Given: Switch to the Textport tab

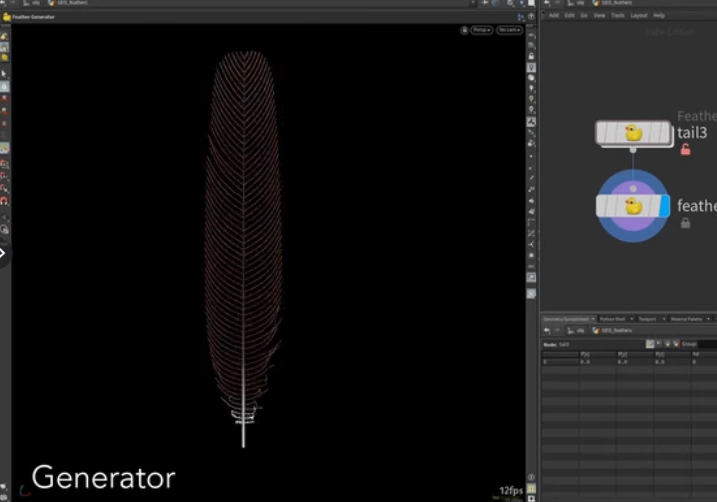Looking at the screenshot, I should pos(647,319).
